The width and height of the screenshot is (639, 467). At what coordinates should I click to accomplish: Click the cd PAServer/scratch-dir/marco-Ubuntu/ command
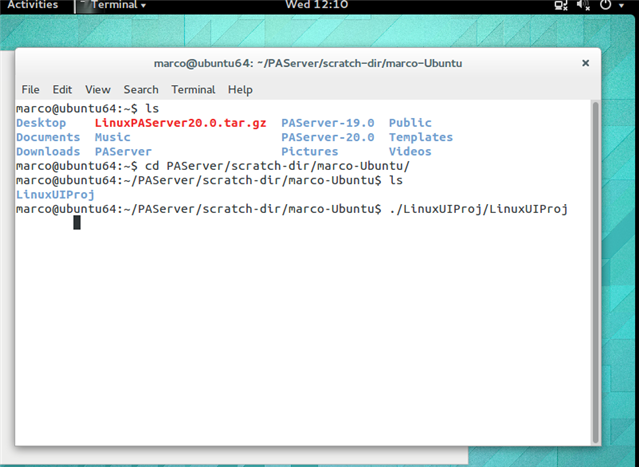point(277,166)
